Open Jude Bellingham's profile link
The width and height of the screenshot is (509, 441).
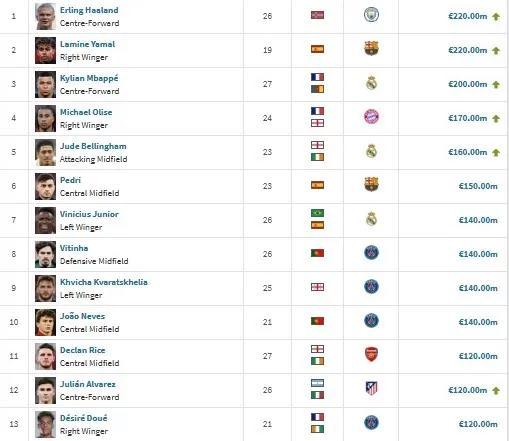93,146
